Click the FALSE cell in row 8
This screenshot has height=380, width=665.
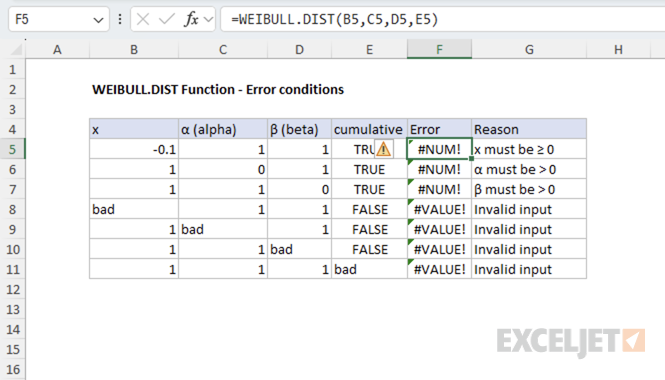(369, 210)
